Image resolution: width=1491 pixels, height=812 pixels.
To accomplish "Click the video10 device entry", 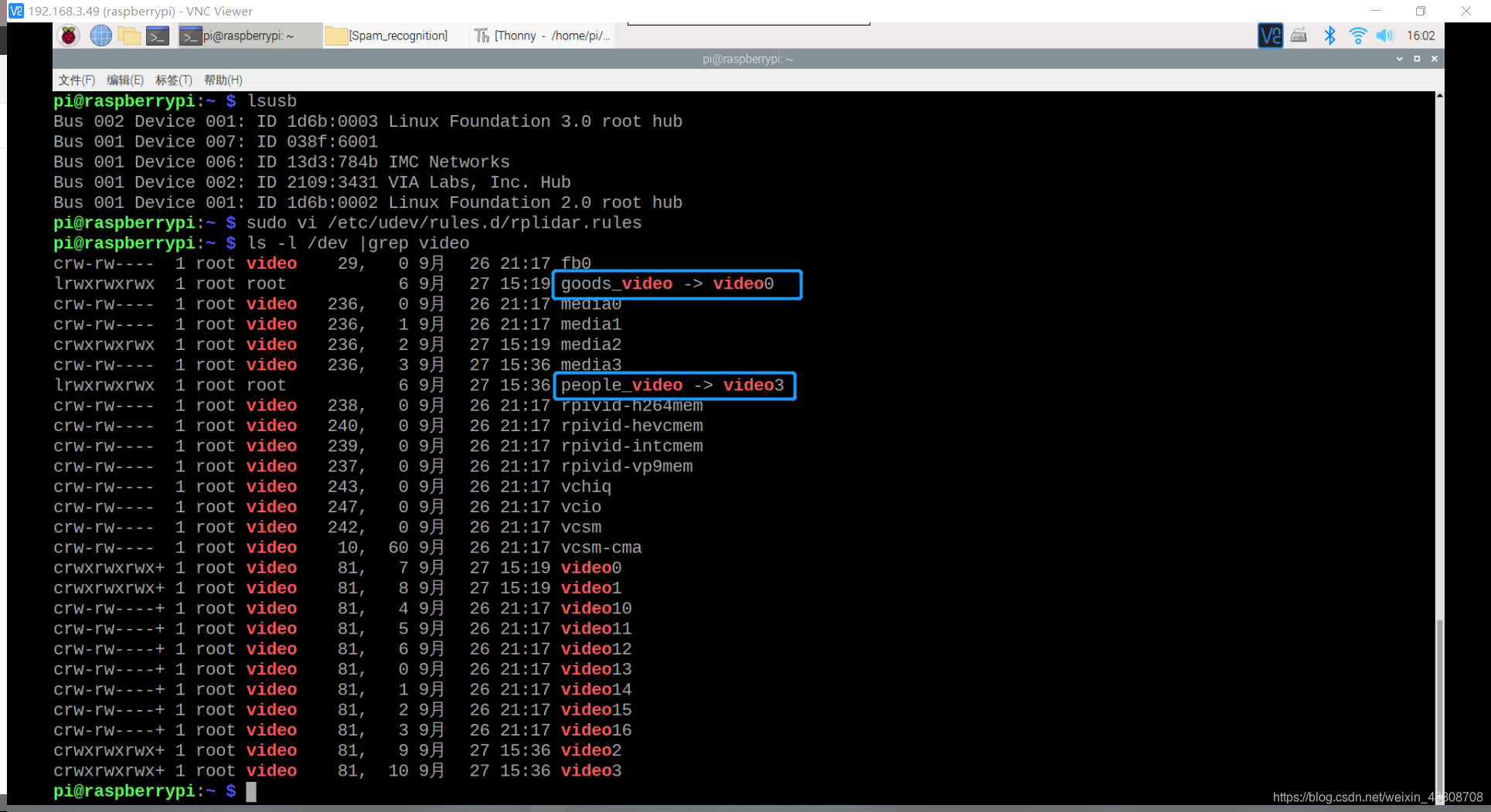I will pos(596,609).
